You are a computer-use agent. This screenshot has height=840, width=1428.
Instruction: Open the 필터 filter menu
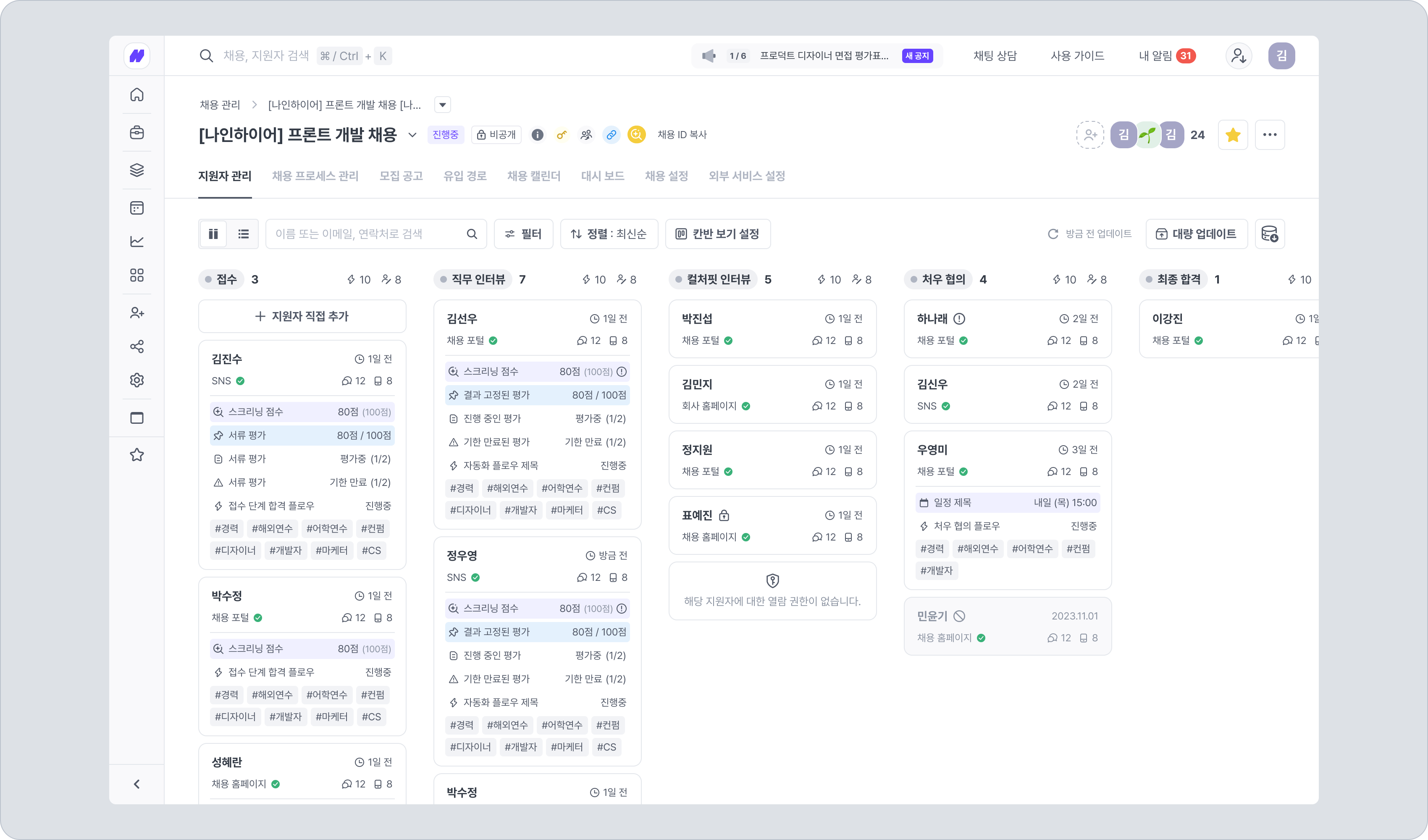pos(523,234)
